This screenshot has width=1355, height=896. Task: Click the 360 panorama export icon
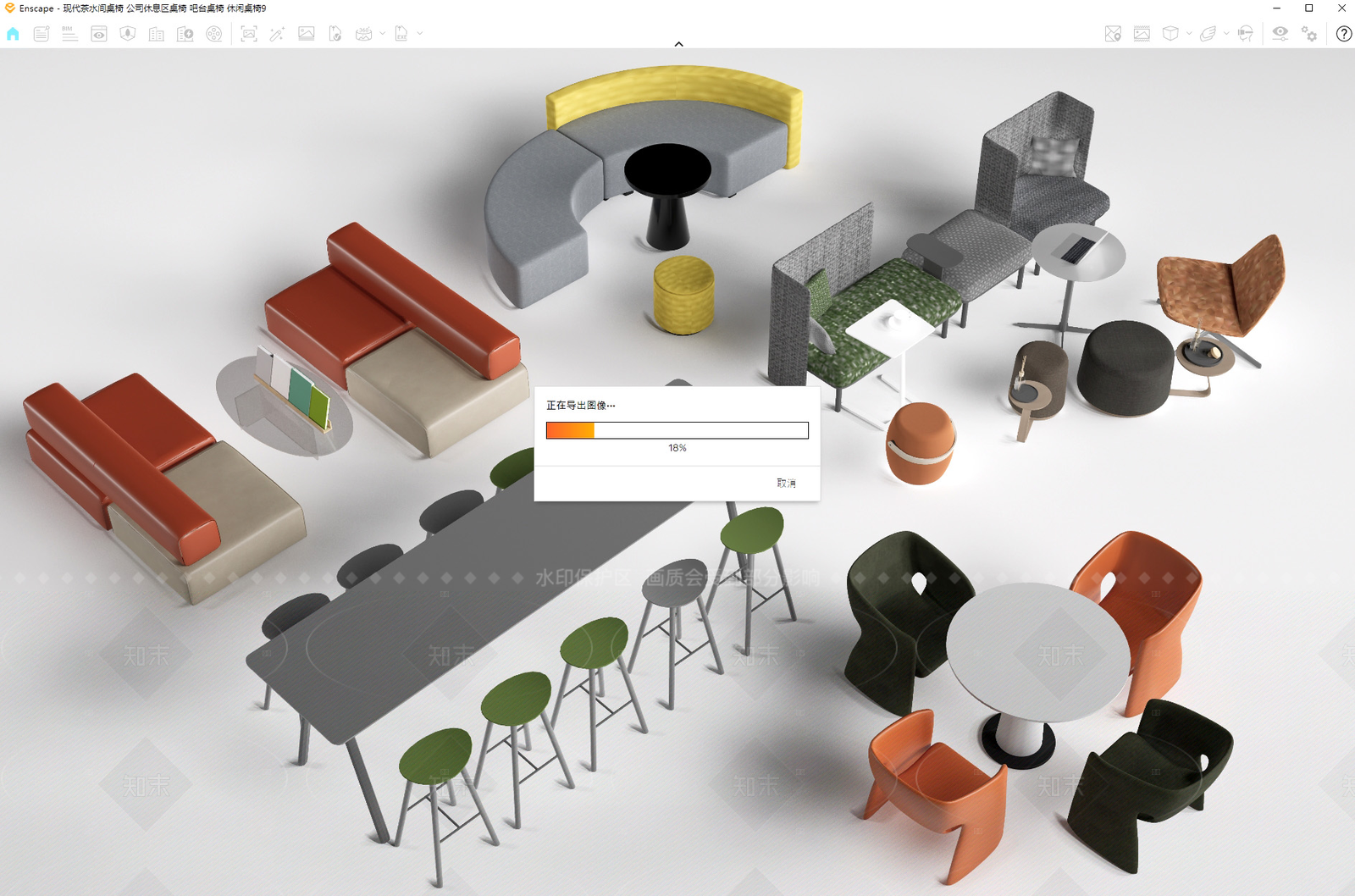[x=364, y=34]
